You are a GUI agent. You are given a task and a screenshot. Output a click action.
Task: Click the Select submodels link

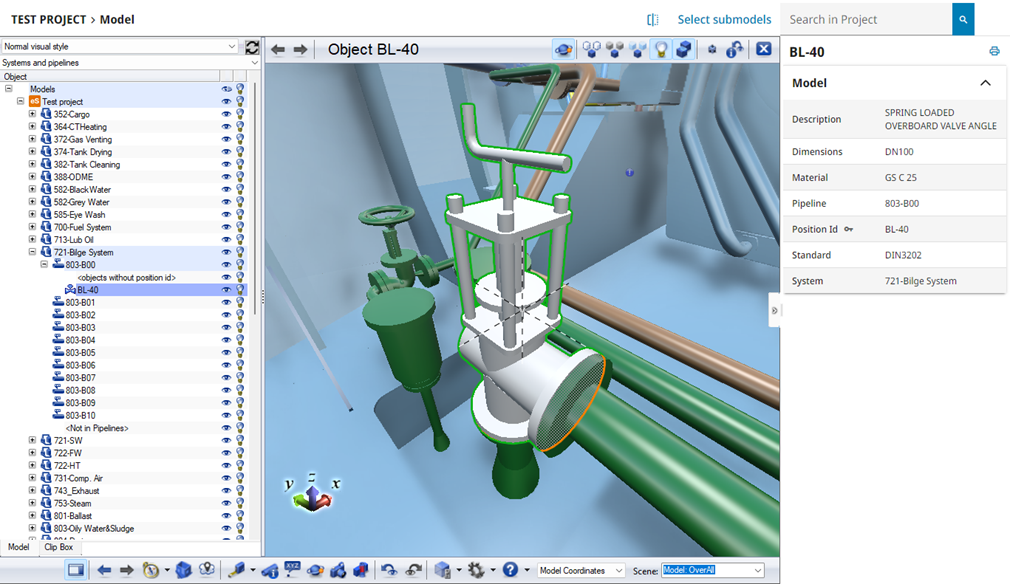pyautogui.click(x=727, y=19)
